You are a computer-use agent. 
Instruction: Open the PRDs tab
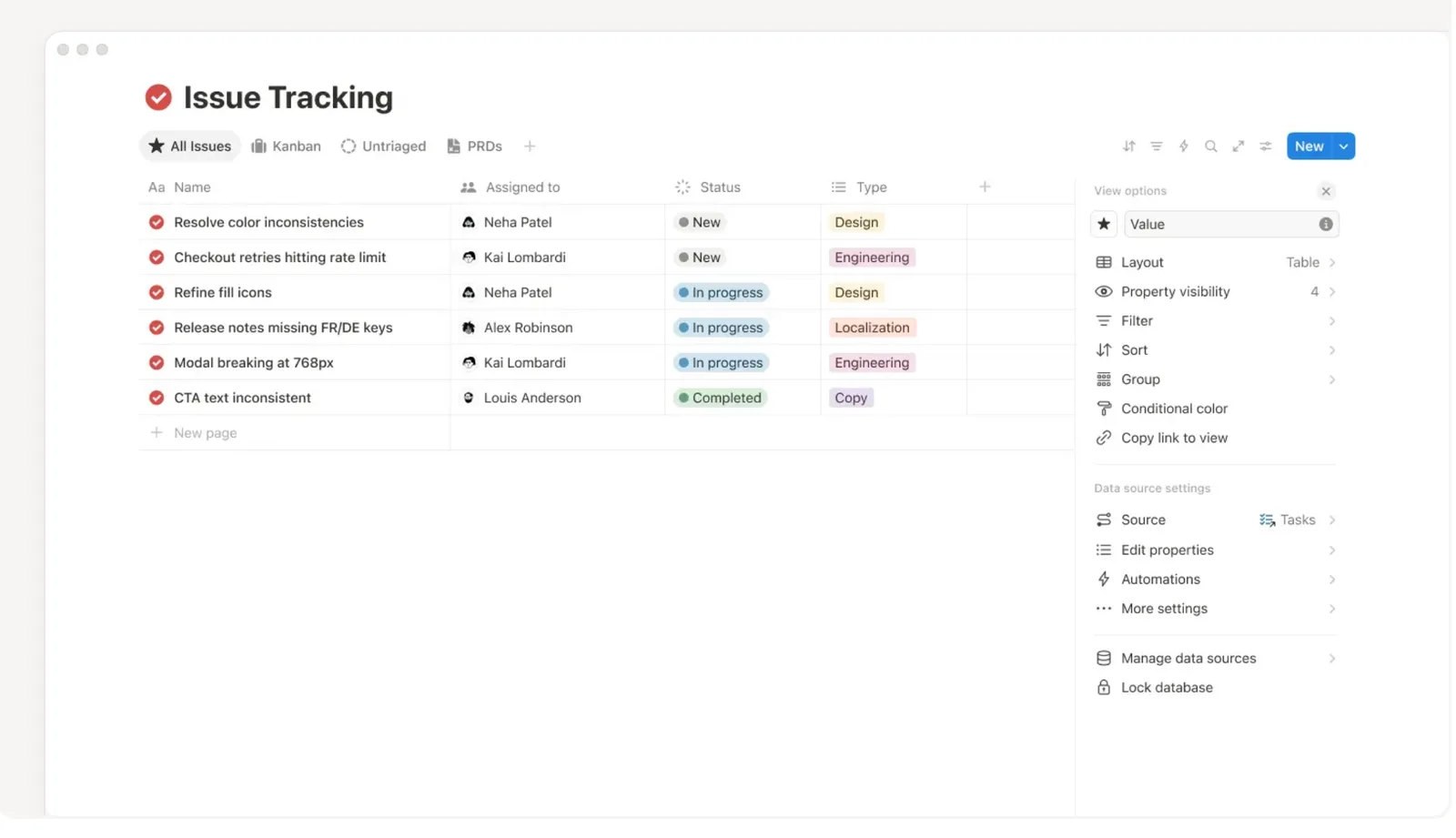pyautogui.click(x=475, y=146)
